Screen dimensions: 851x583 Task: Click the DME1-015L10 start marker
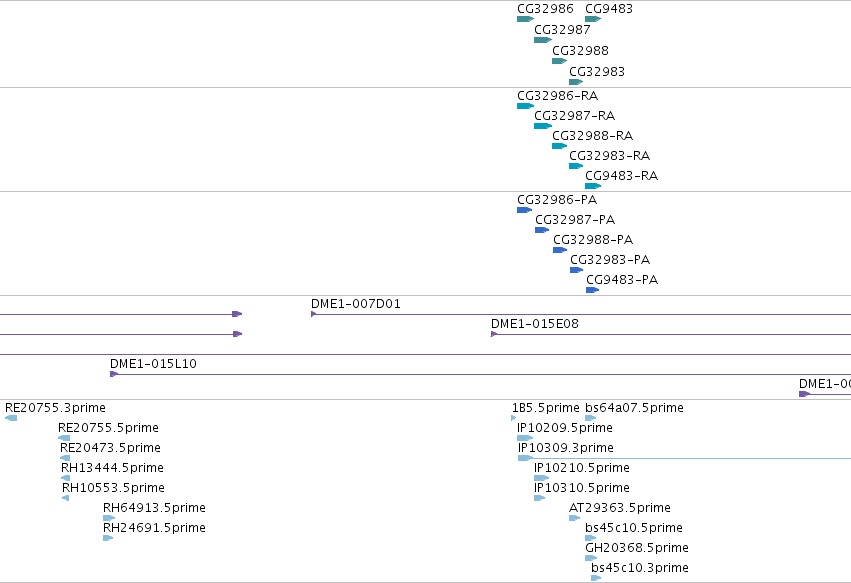(114, 374)
